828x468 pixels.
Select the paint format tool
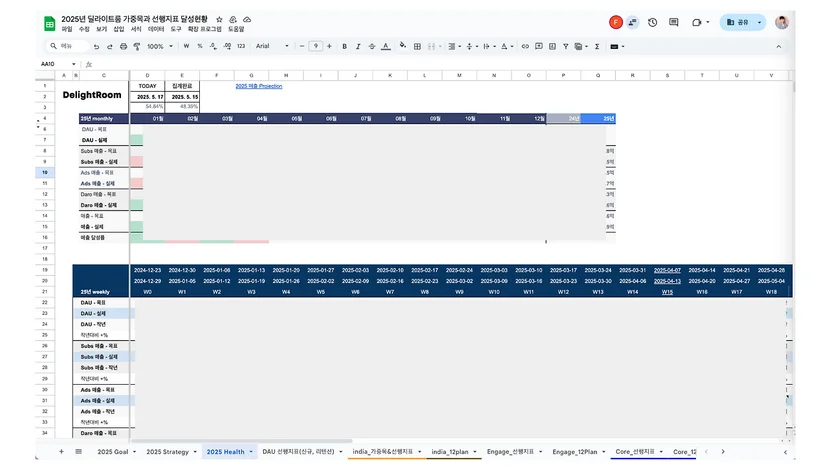click(137, 46)
